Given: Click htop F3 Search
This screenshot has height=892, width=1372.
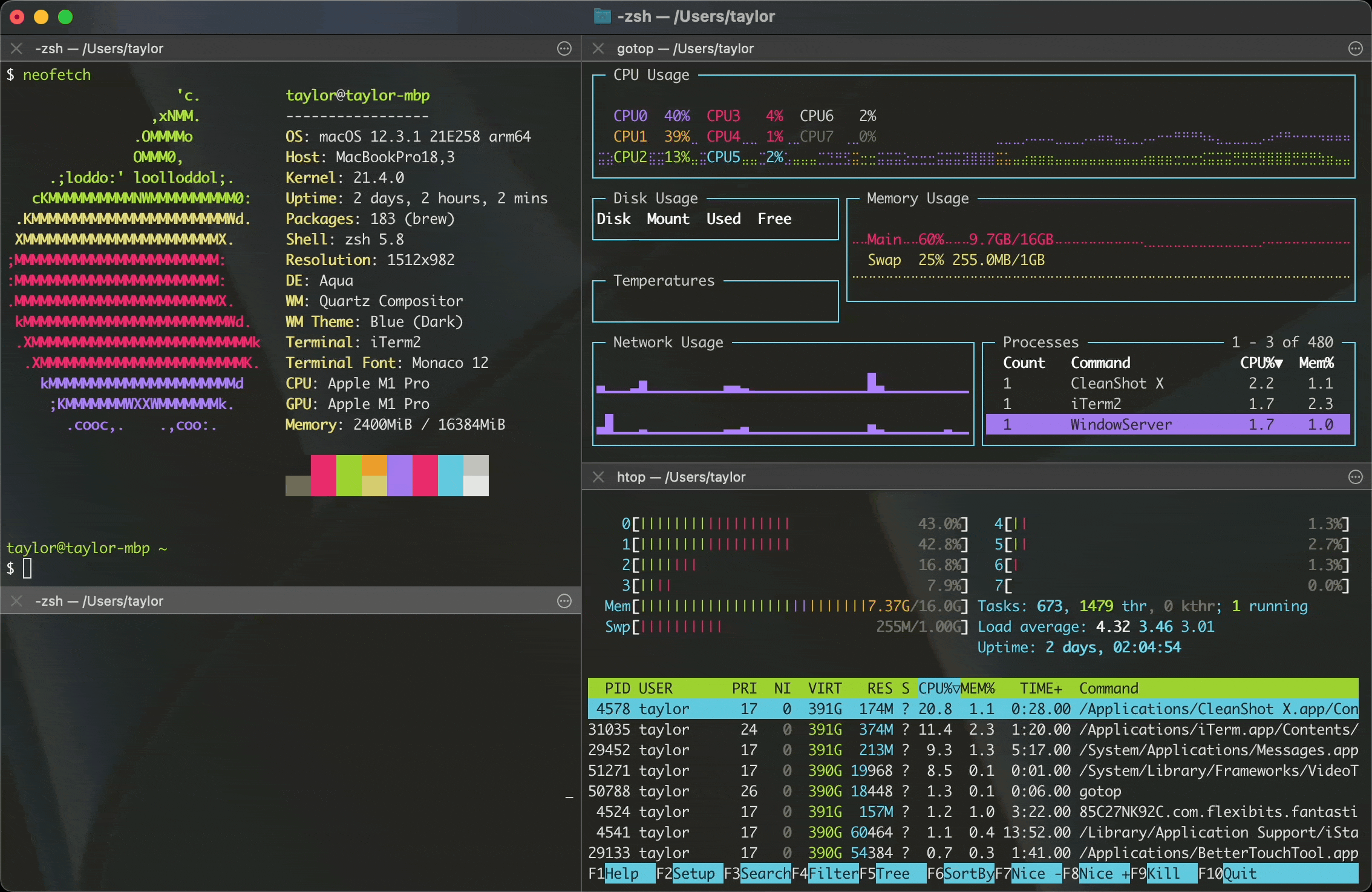Looking at the screenshot, I should click(x=757, y=873).
